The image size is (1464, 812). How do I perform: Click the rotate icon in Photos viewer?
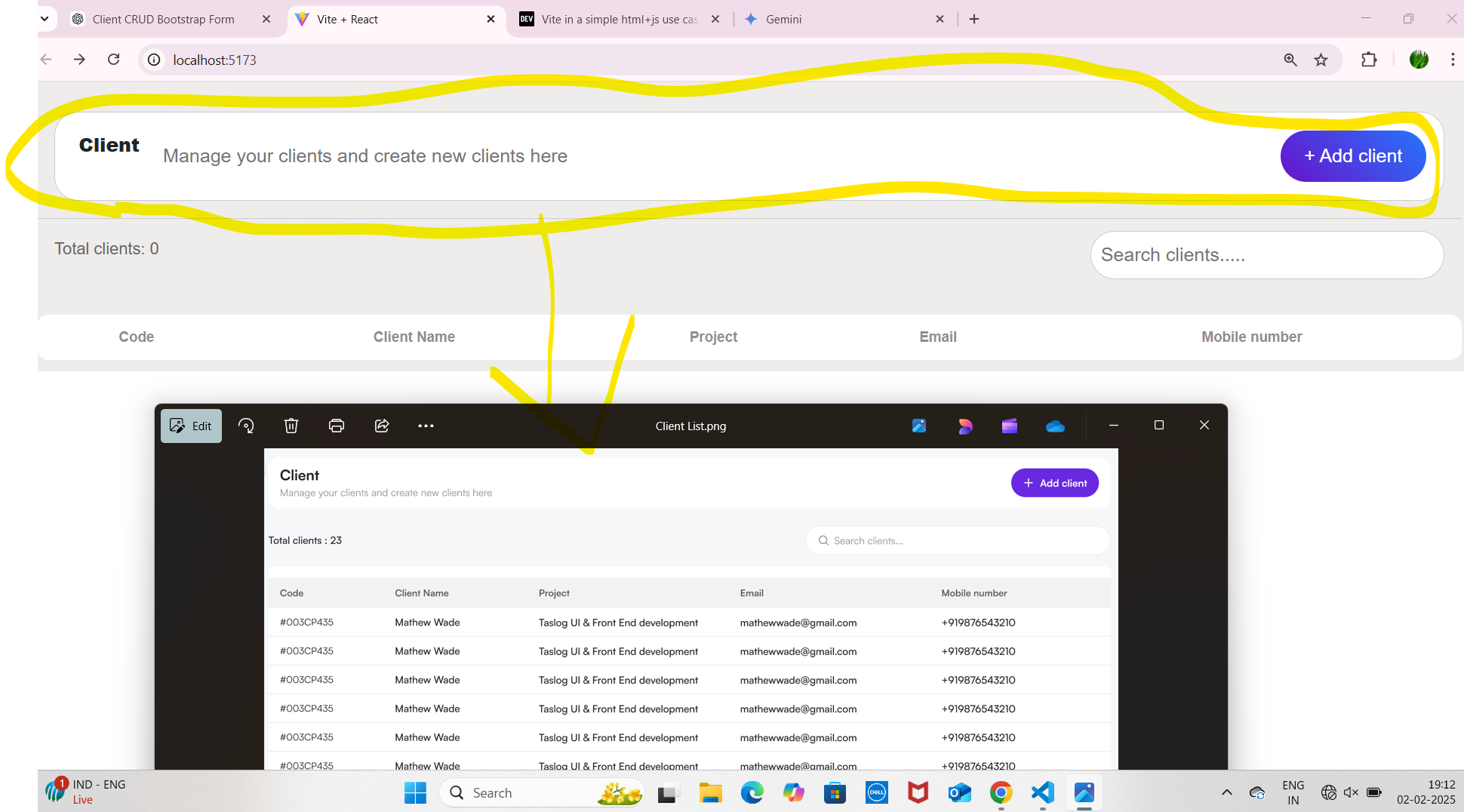pos(246,426)
